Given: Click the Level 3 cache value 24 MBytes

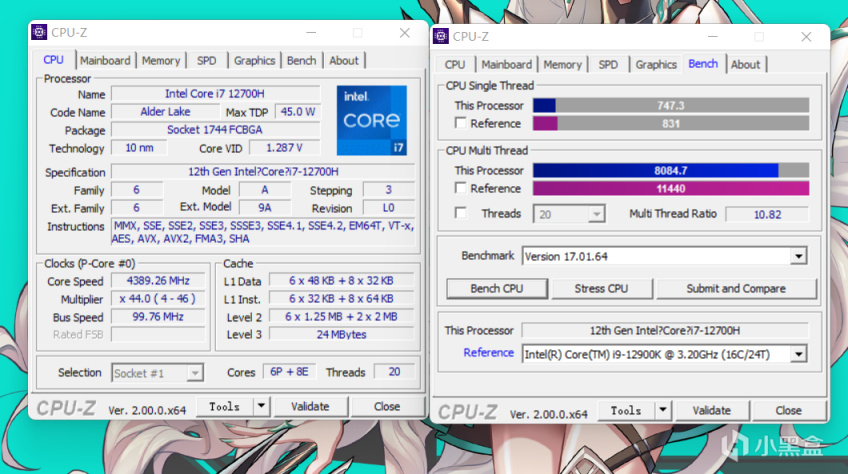Looking at the screenshot, I should pyautogui.click(x=341, y=334).
